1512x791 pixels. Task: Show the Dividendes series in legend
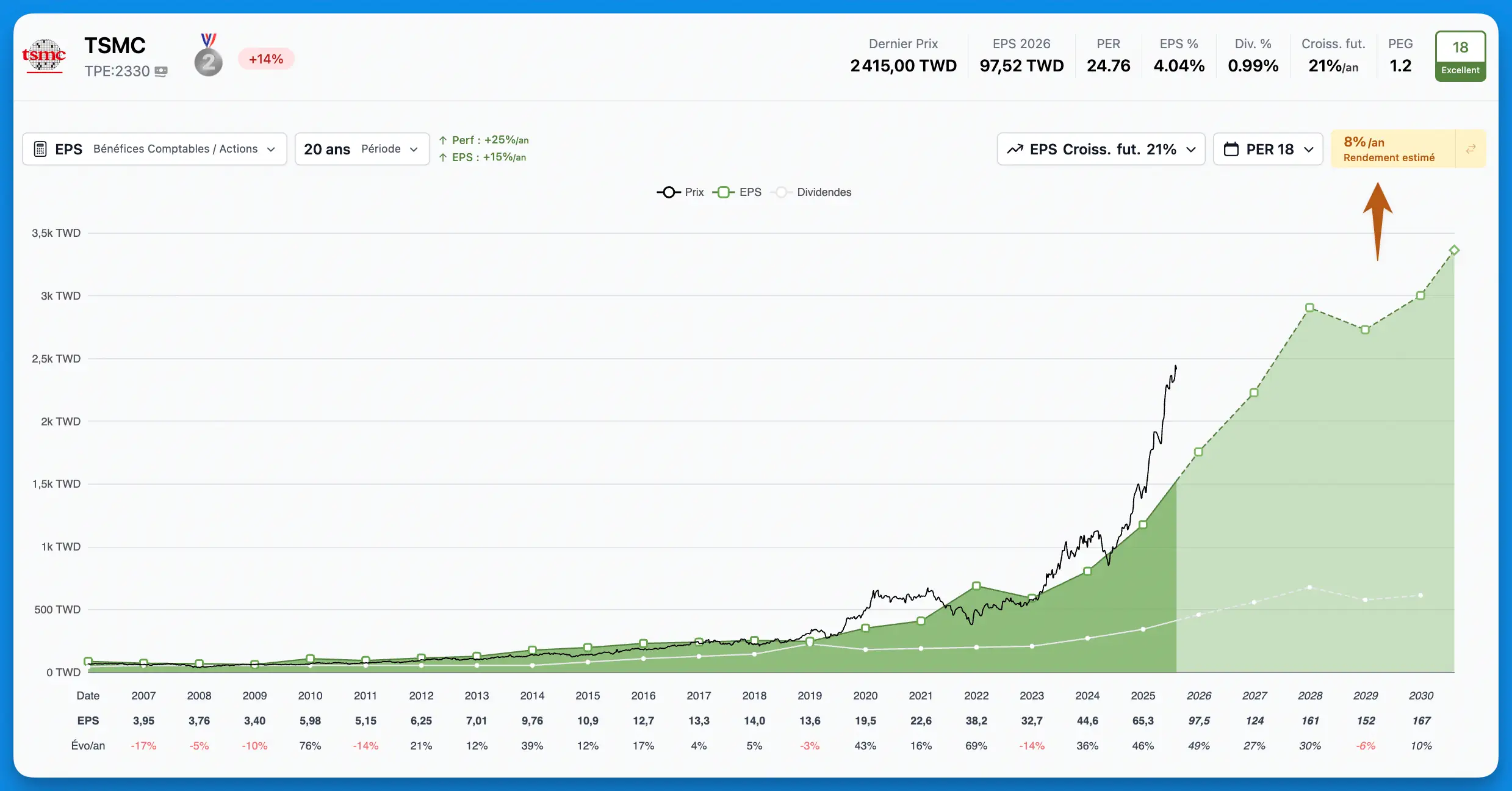811,192
